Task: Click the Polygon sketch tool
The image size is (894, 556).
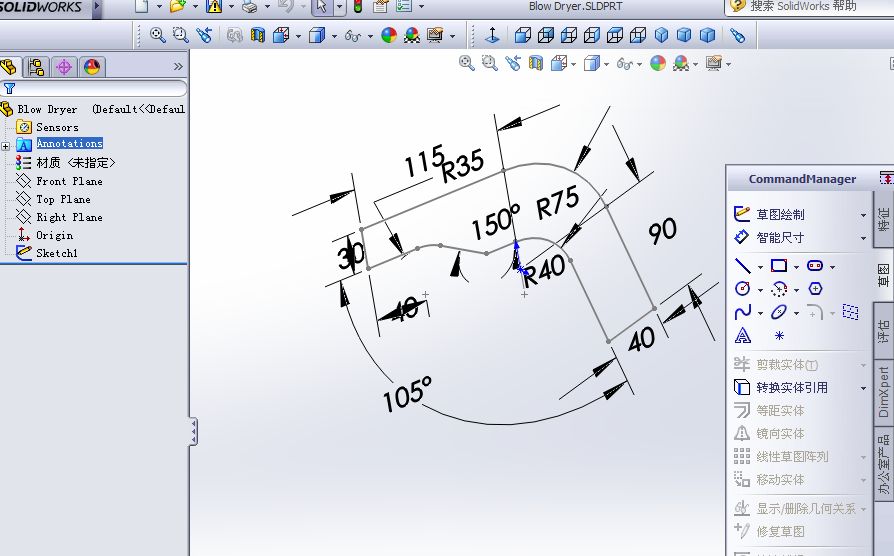Action: pyautogui.click(x=815, y=289)
